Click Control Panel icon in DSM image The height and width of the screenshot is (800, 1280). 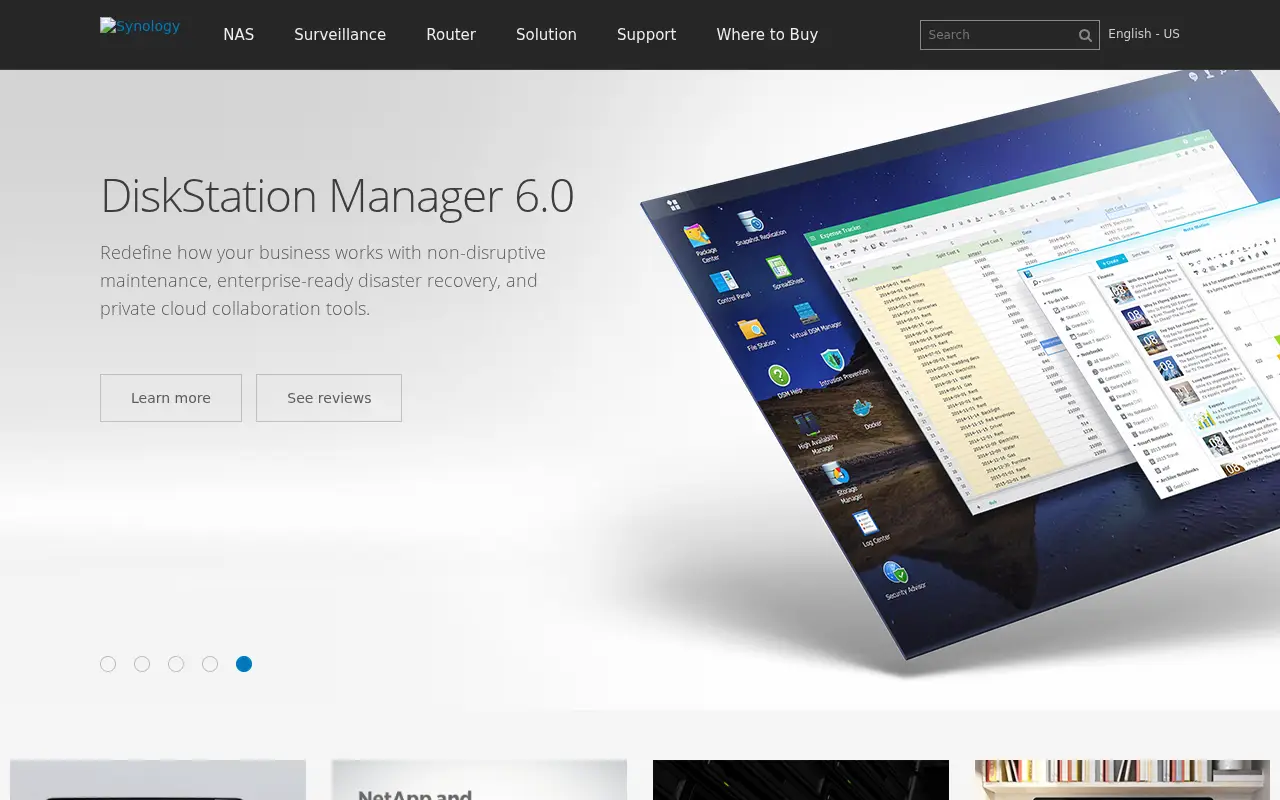[723, 282]
